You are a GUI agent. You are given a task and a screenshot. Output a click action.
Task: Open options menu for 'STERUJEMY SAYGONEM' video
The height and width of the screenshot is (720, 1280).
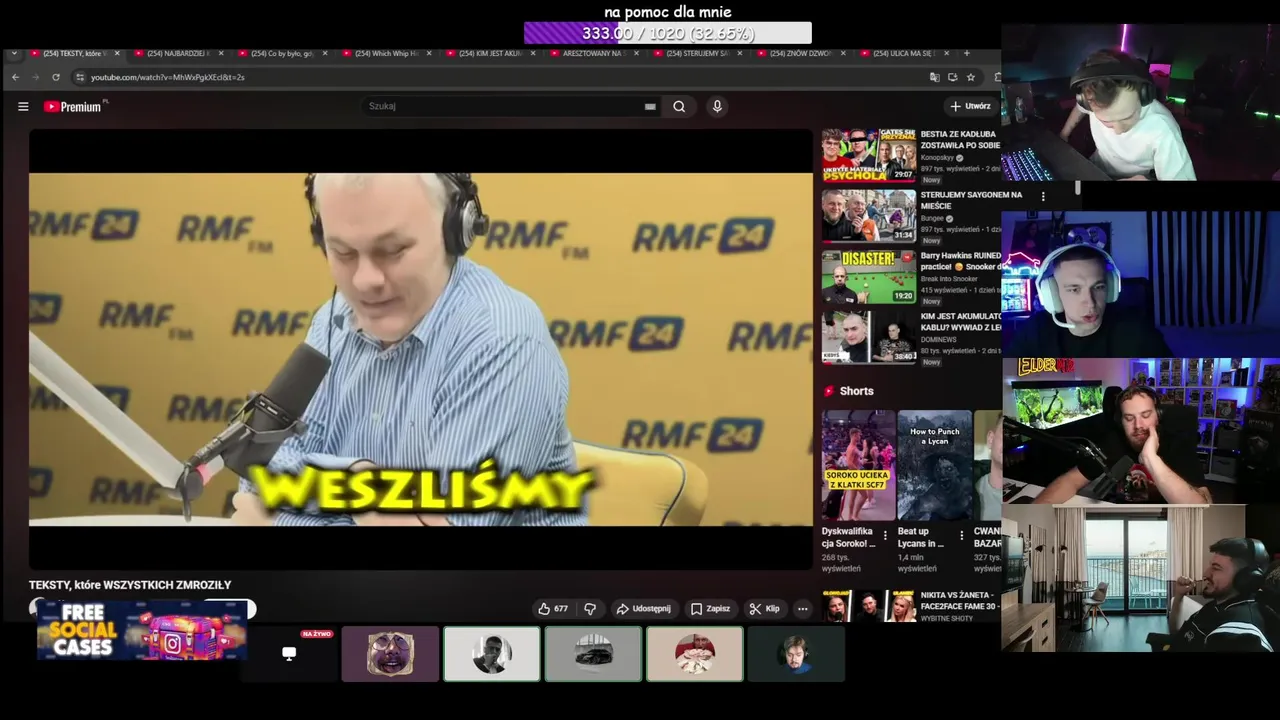1043,197
